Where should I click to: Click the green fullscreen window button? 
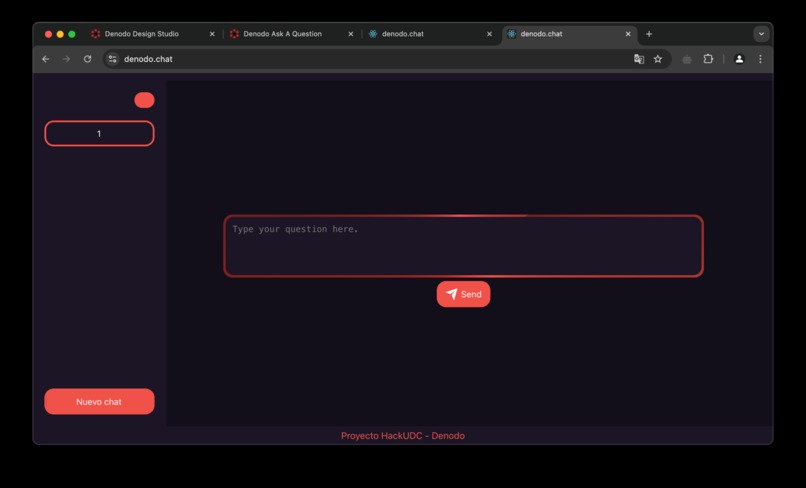pos(72,34)
